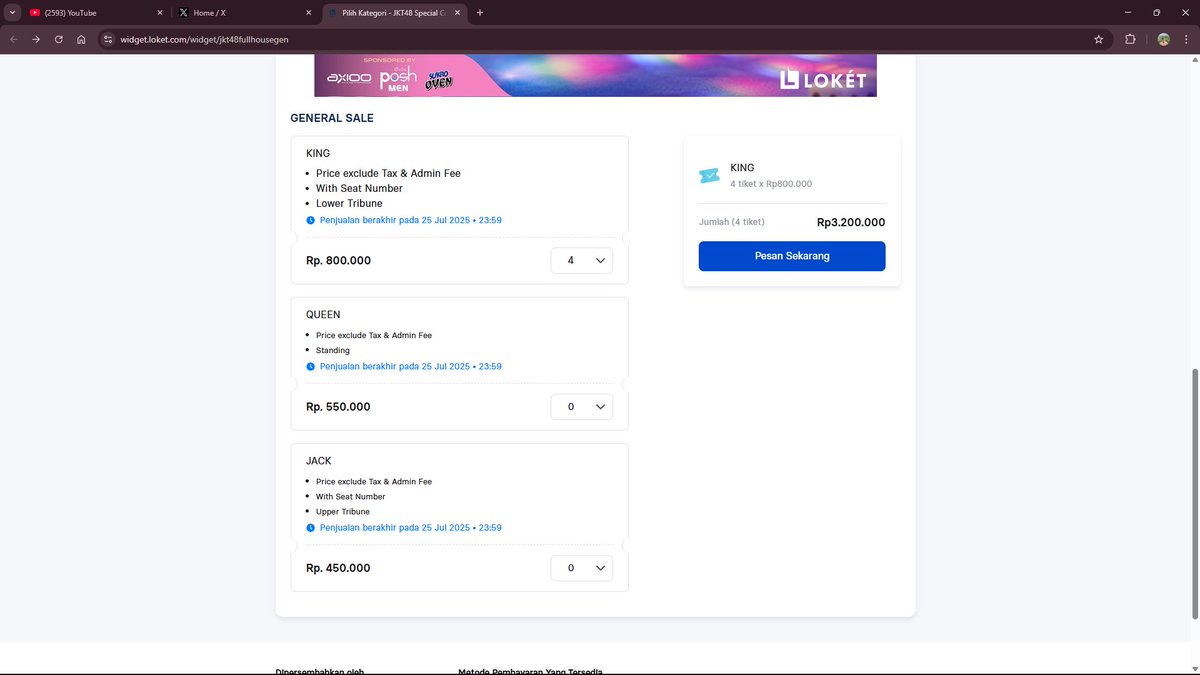
Task: Open the tab search chevron button
Action: point(12,13)
